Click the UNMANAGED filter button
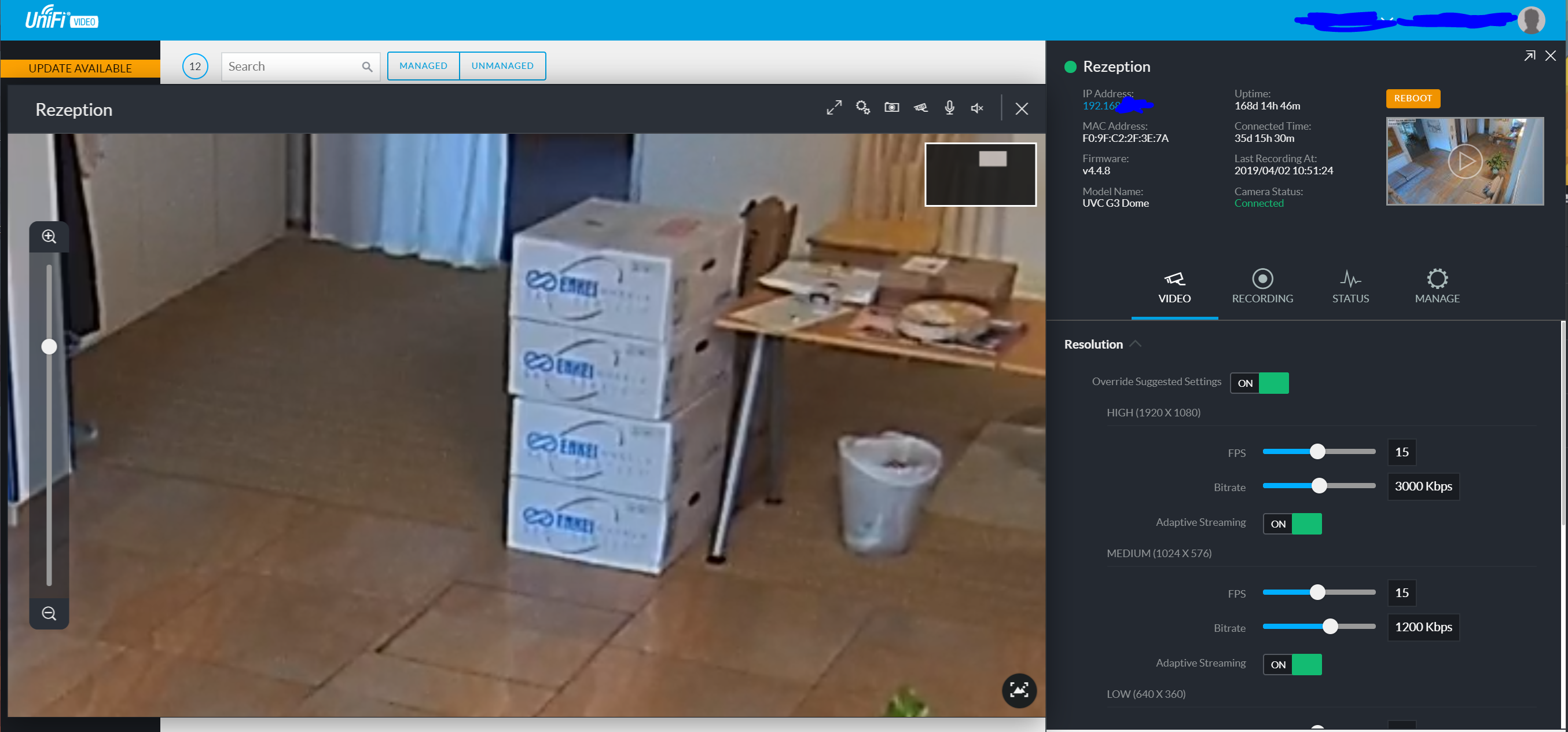The width and height of the screenshot is (1568, 732). pyautogui.click(x=502, y=66)
